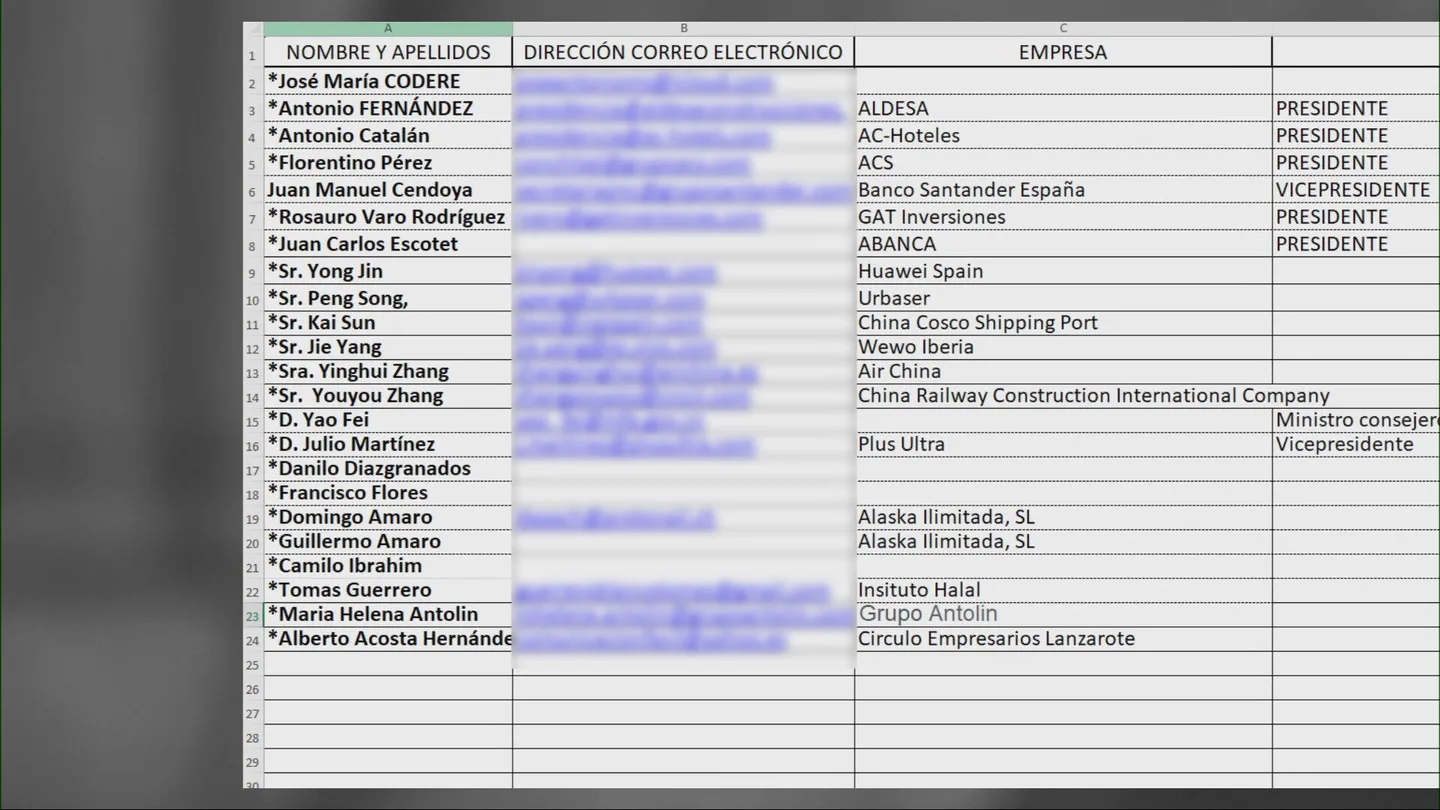1440x810 pixels.
Task: Select cell *Rosauro Varo Rodríguez
Action: [x=388, y=216]
